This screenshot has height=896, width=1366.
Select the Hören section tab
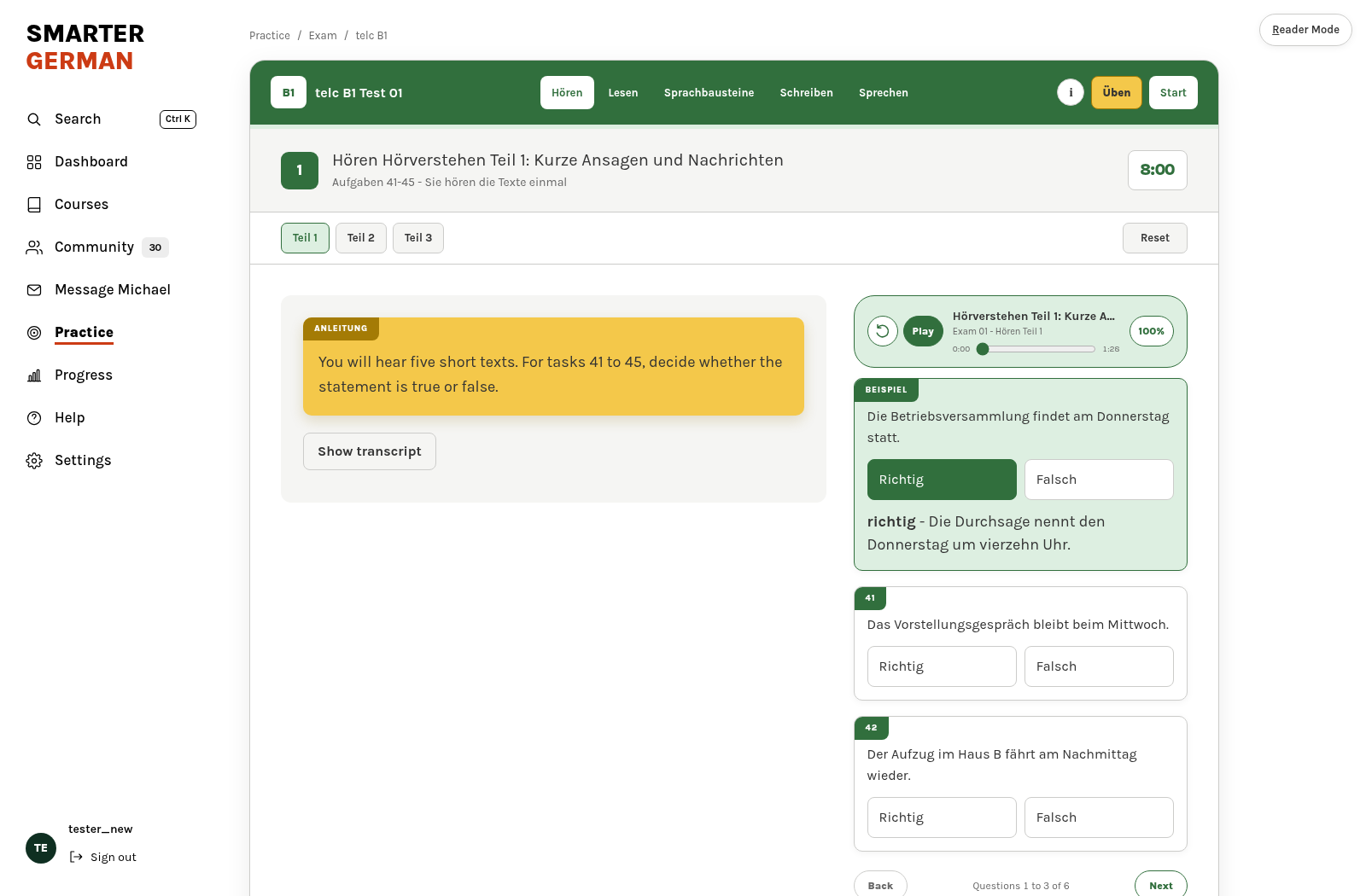567,92
